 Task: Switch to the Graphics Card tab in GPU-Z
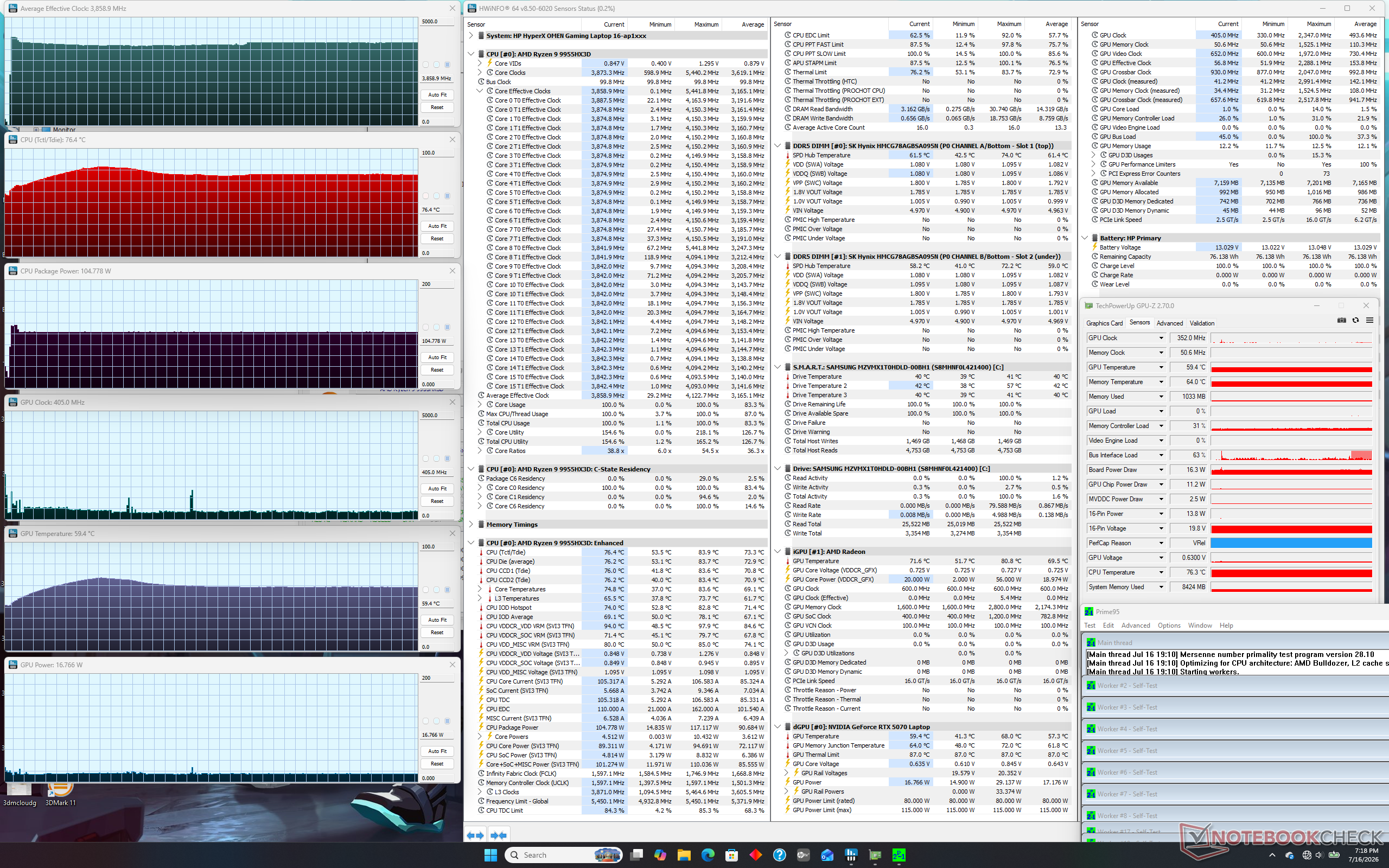(x=1104, y=323)
